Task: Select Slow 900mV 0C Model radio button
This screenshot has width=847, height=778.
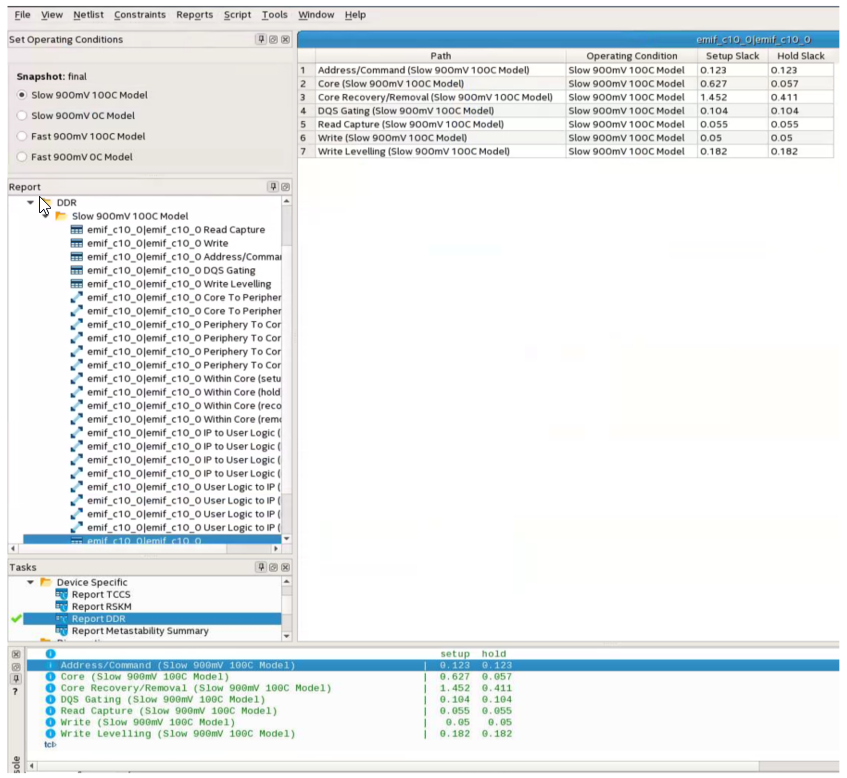Action: coord(22,116)
